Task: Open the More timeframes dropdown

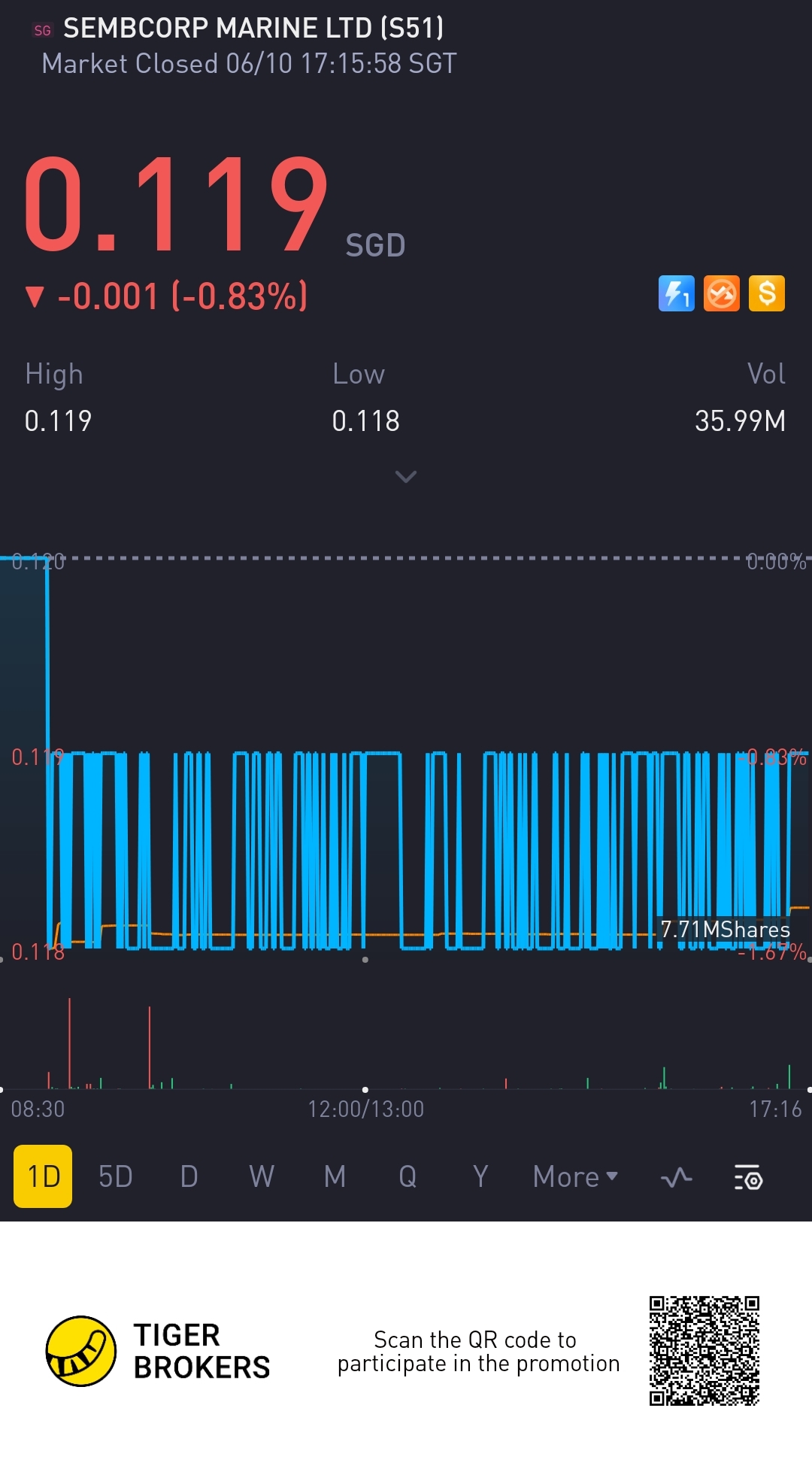Action: [575, 1176]
